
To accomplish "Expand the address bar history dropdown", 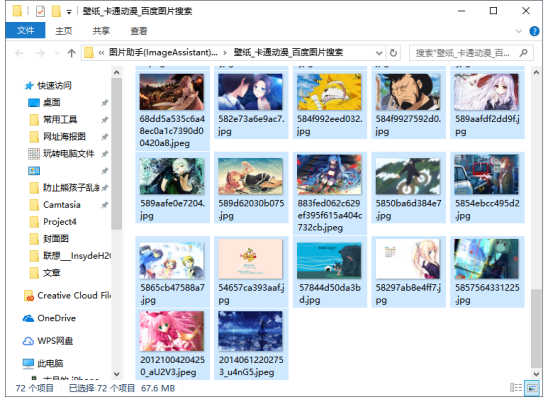I will tap(379, 53).
